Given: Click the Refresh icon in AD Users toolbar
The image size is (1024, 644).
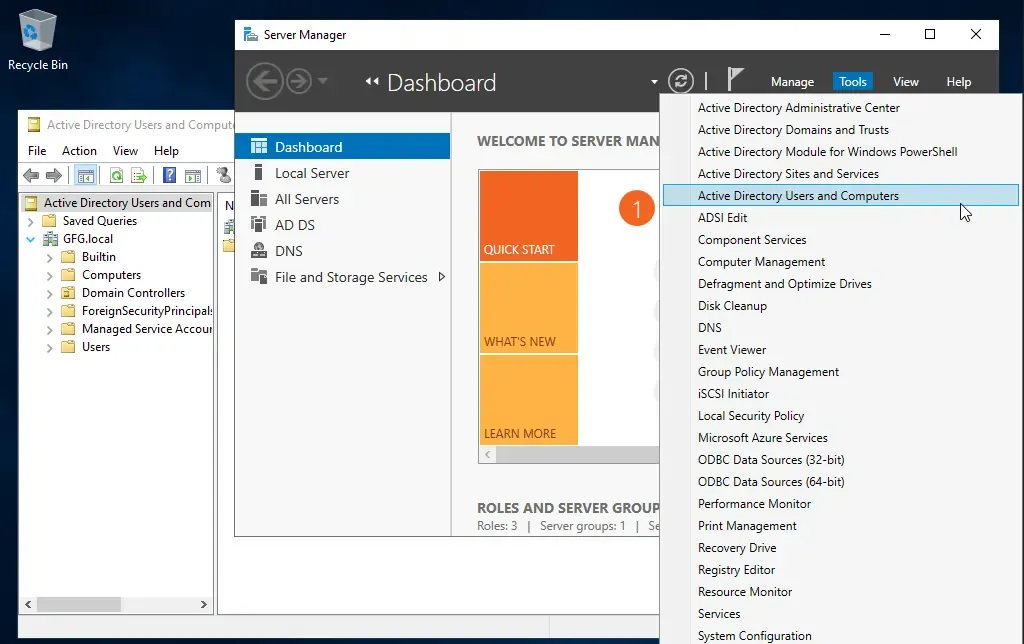Looking at the screenshot, I should 116,175.
